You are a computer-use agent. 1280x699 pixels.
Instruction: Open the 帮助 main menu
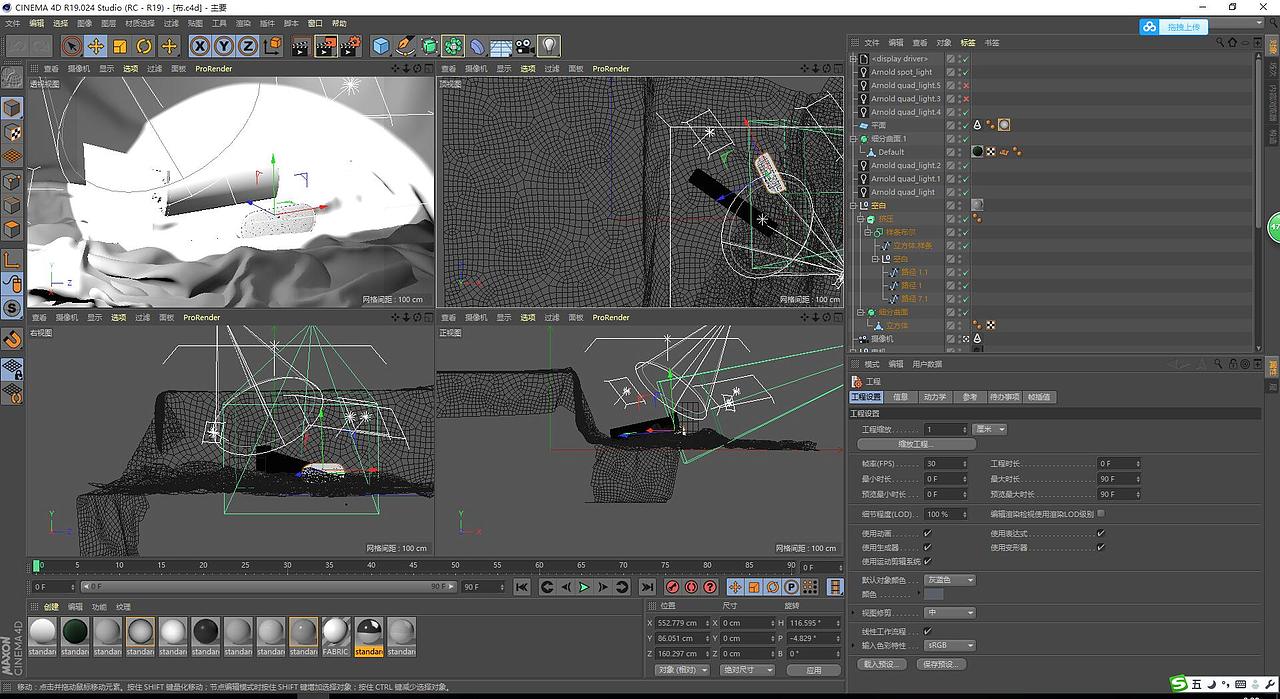coord(339,23)
